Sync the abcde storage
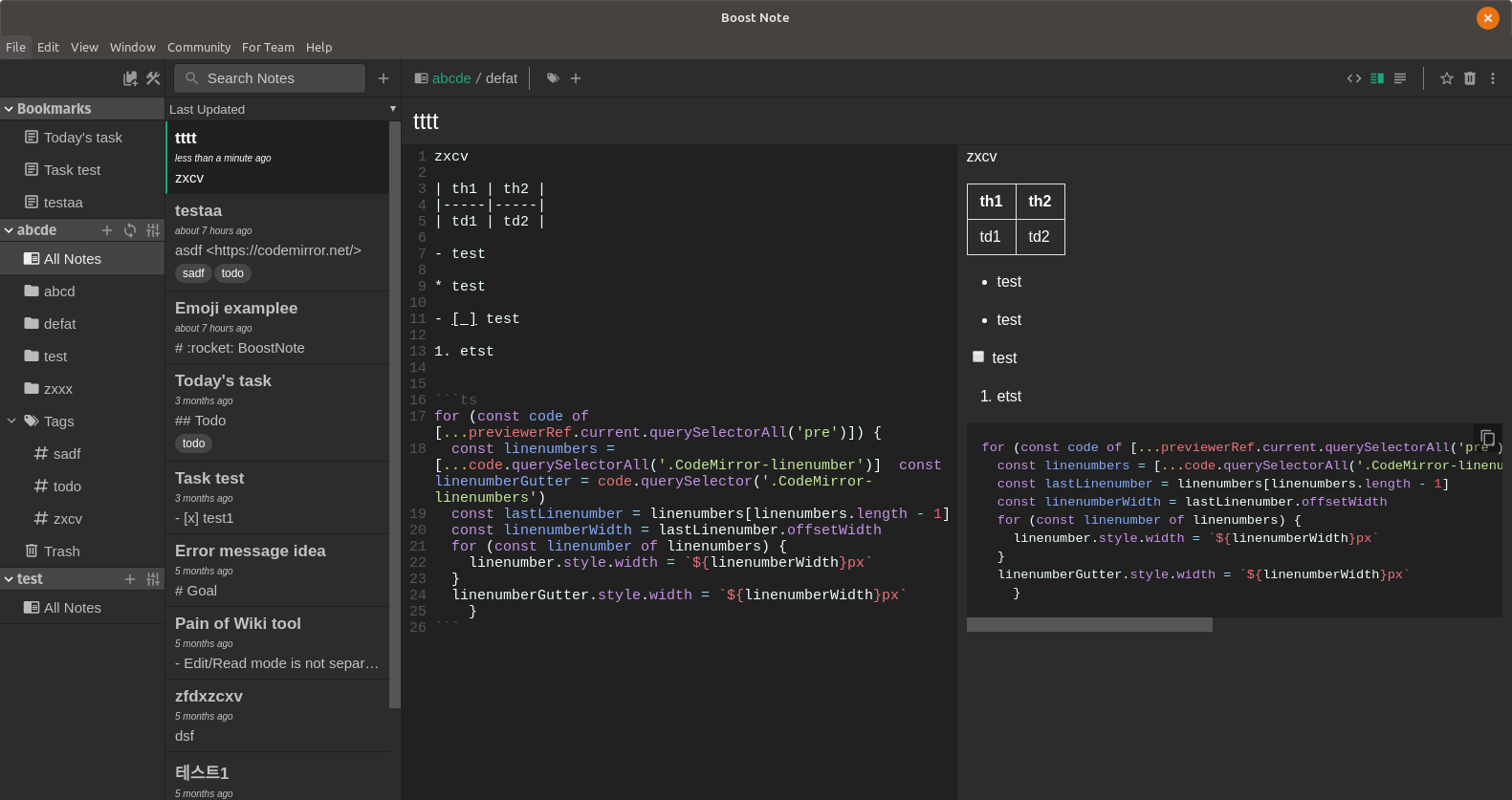 pyautogui.click(x=130, y=230)
